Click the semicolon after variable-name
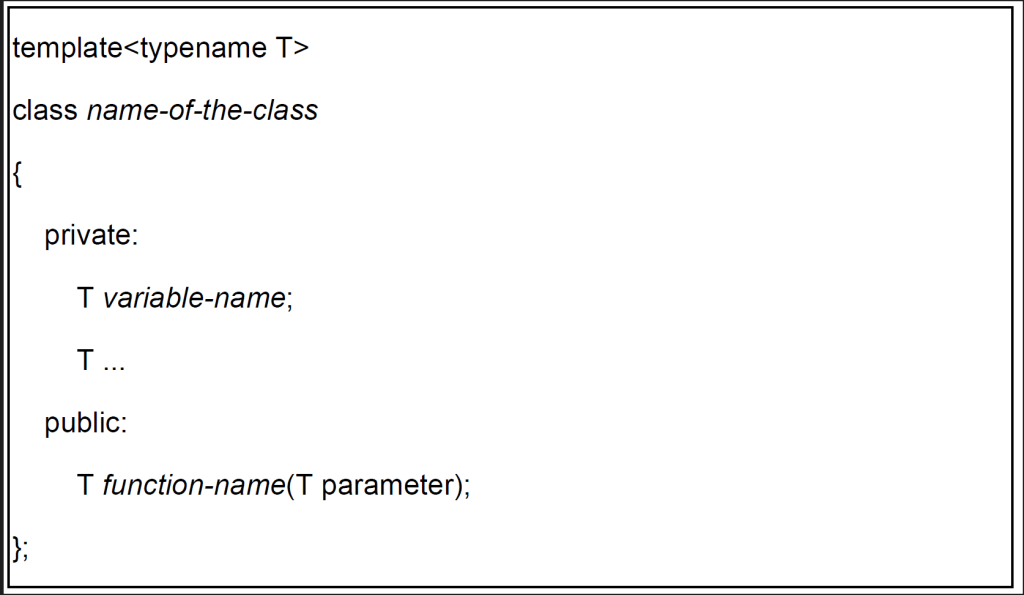 click(289, 300)
